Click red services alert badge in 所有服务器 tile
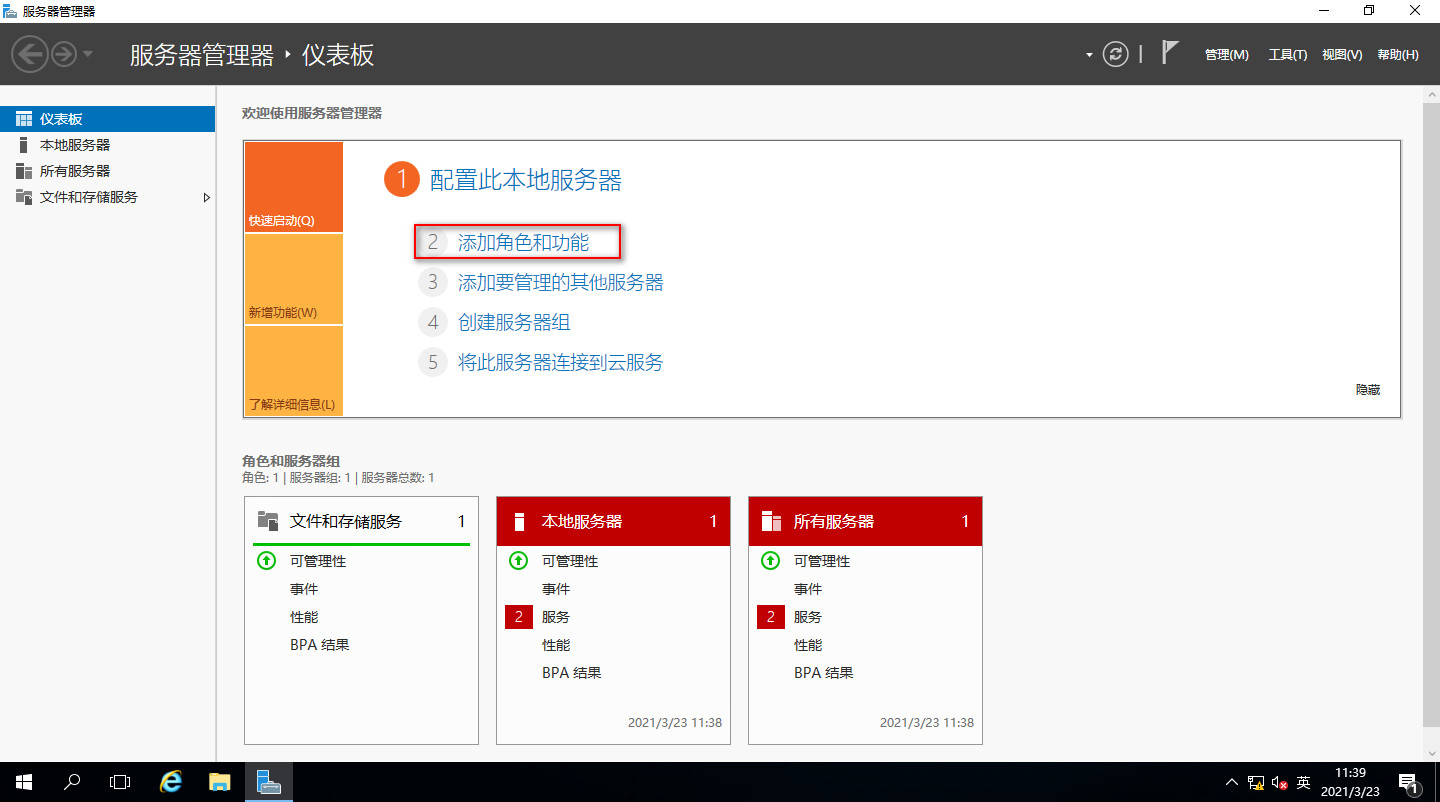This screenshot has width=1440, height=802. pos(771,617)
